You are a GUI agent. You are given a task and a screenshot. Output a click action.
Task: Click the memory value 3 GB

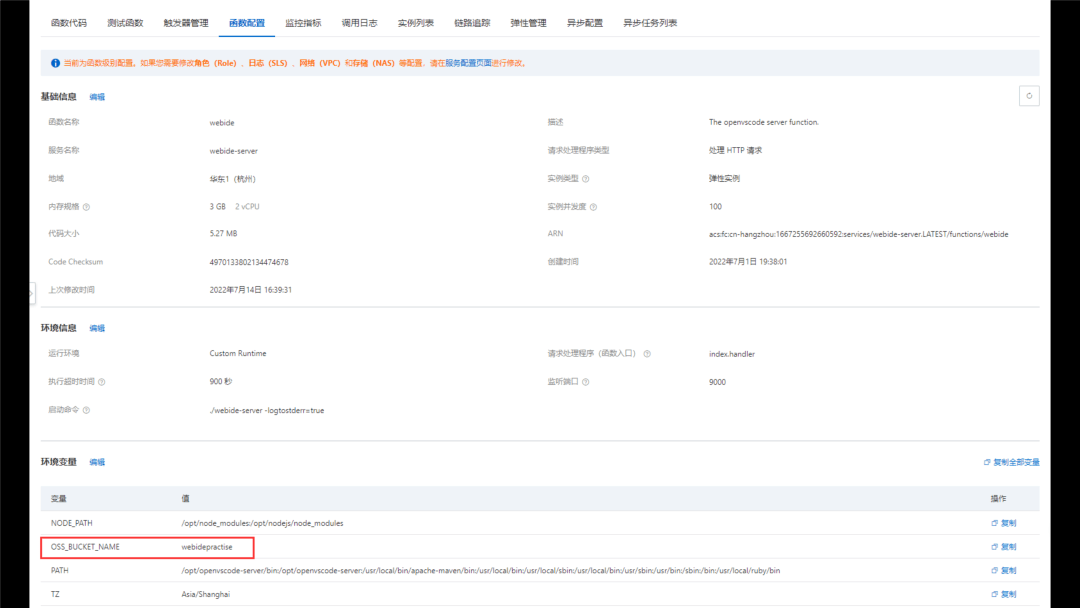coord(218,207)
